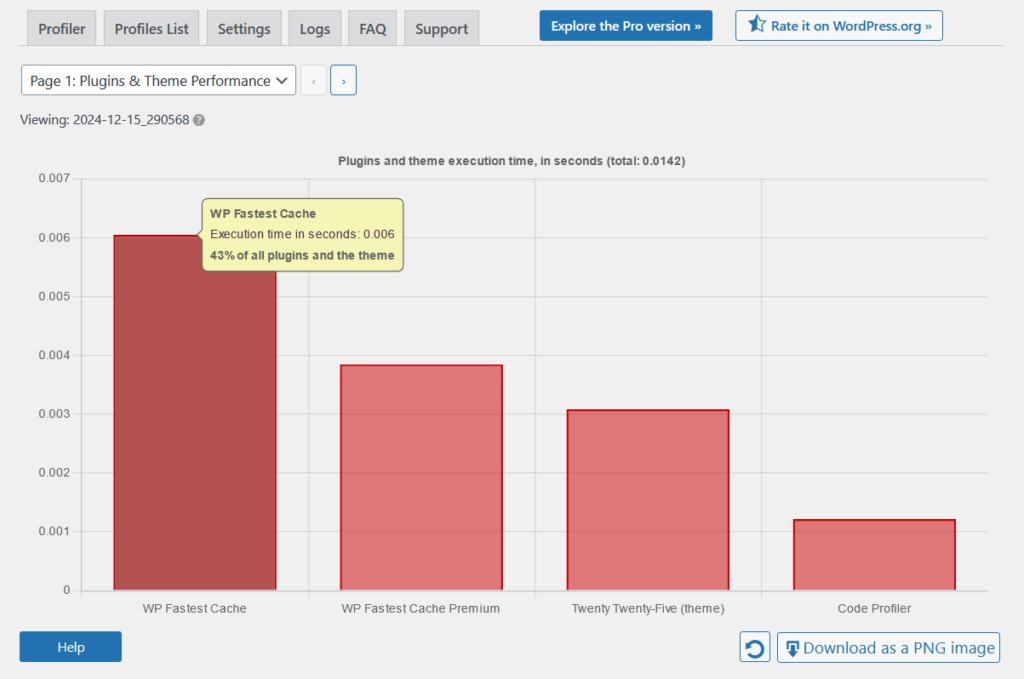Click the 0.004 y-axis value
The width and height of the screenshot is (1024, 679).
click(54, 355)
